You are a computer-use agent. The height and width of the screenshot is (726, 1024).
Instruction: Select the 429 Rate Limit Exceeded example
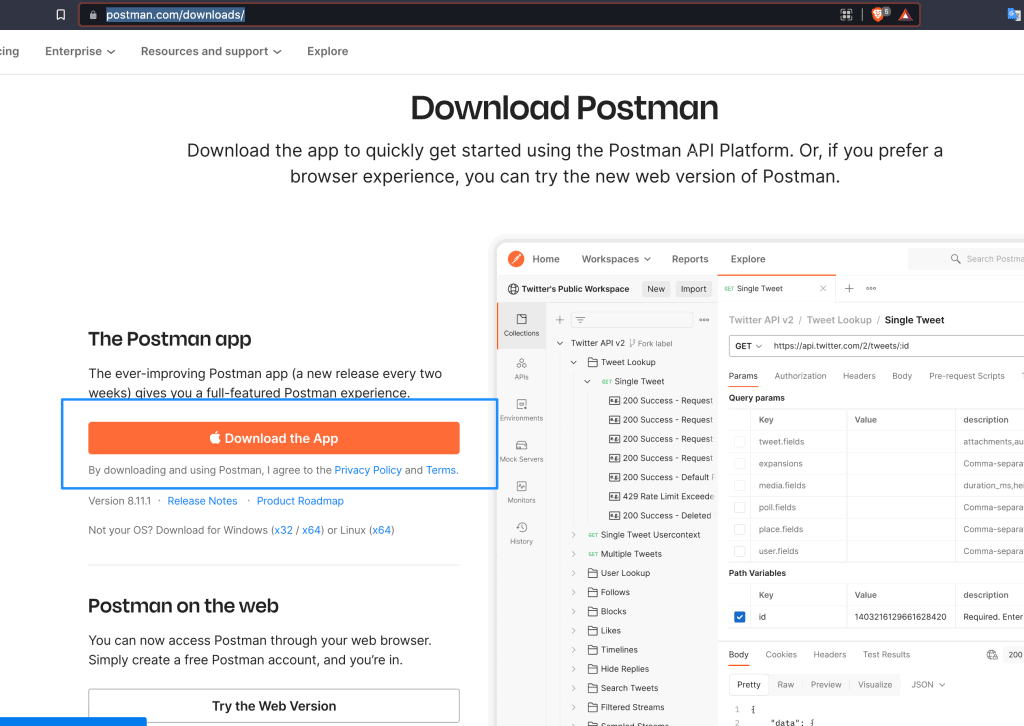click(662, 496)
